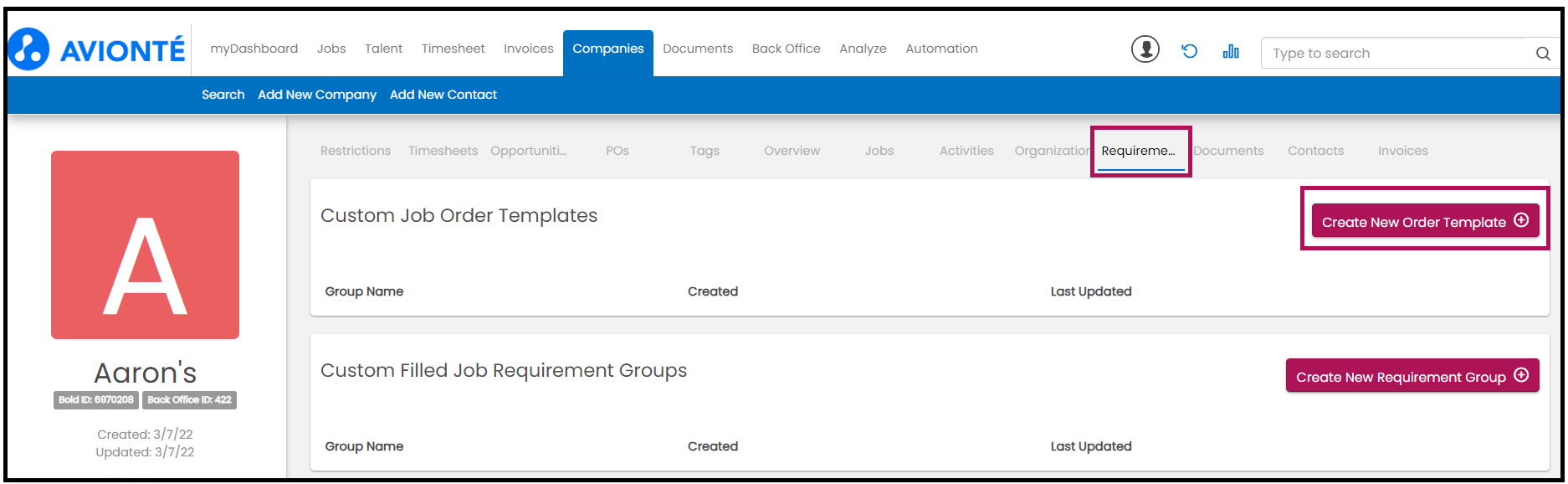Screen dimensions: 1568x484
Task: Click the Search submenu link
Action: 223,95
